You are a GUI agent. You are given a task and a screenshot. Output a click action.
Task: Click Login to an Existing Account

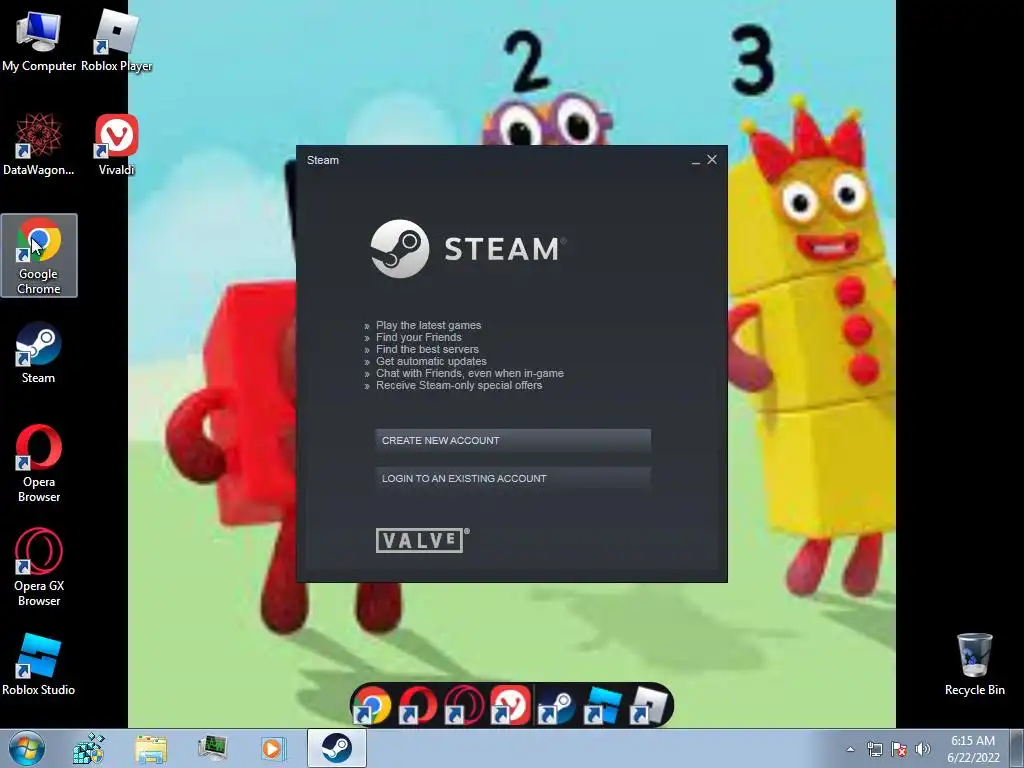pos(513,479)
